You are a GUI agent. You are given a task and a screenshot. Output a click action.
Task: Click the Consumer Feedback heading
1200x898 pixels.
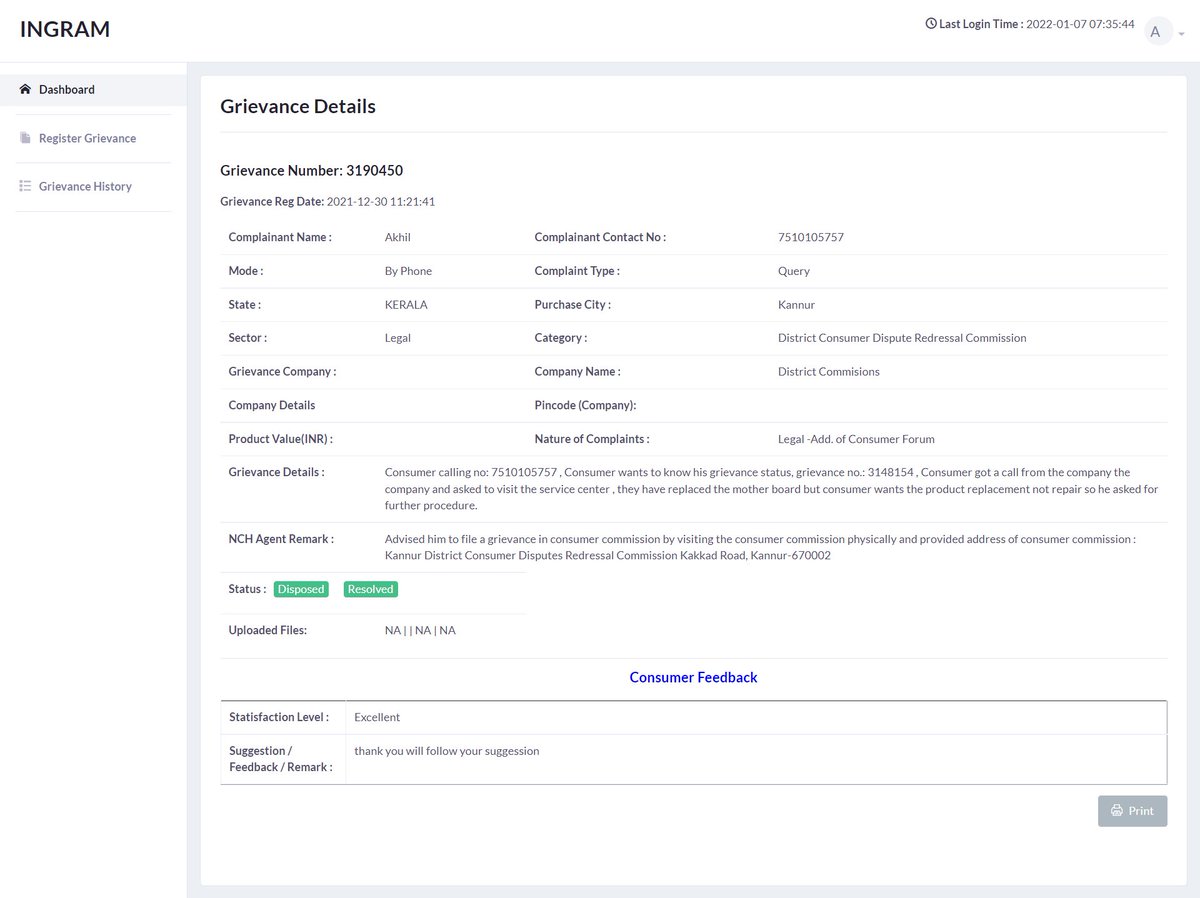(693, 678)
